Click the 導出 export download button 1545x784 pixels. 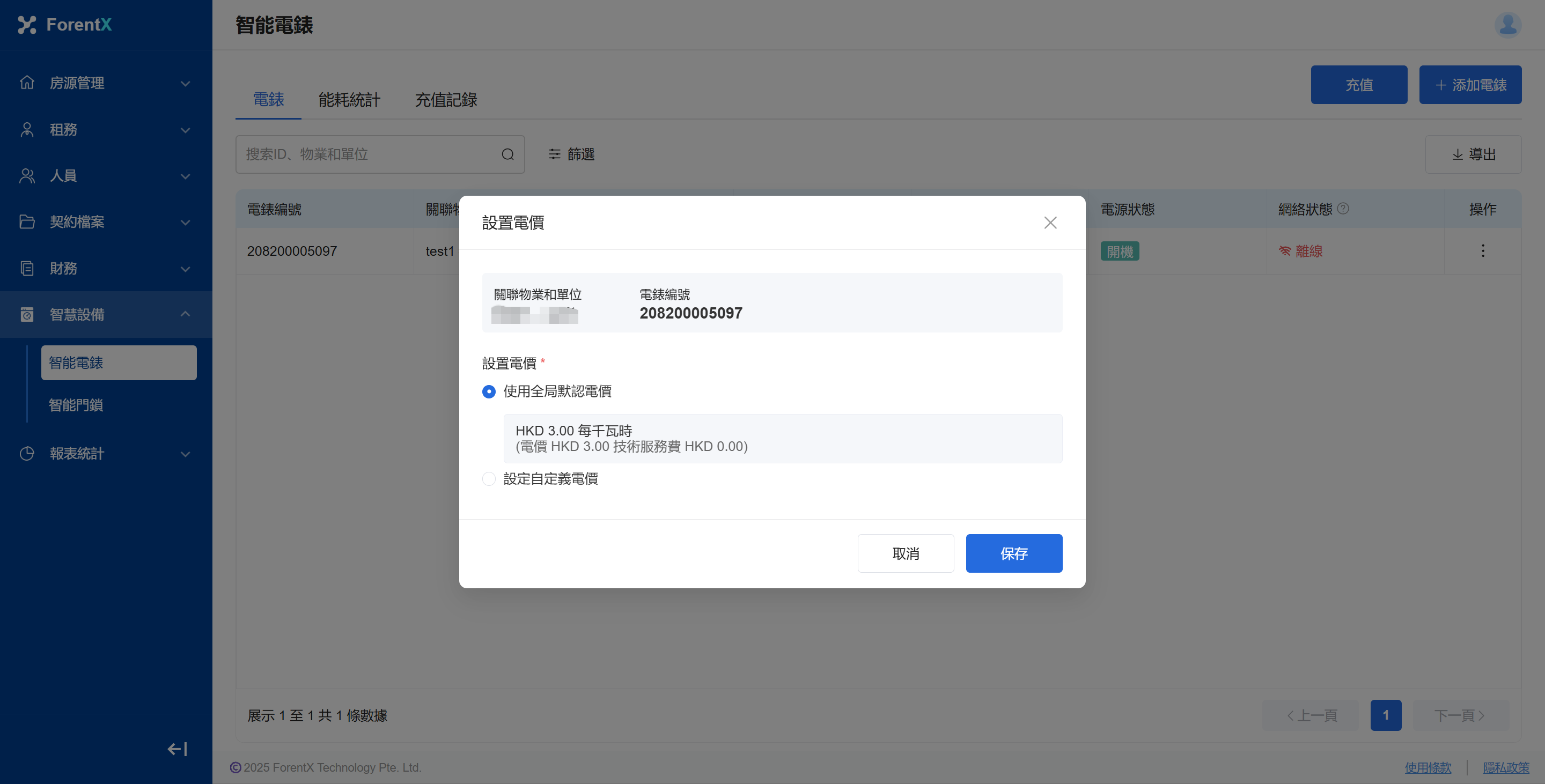1473,154
